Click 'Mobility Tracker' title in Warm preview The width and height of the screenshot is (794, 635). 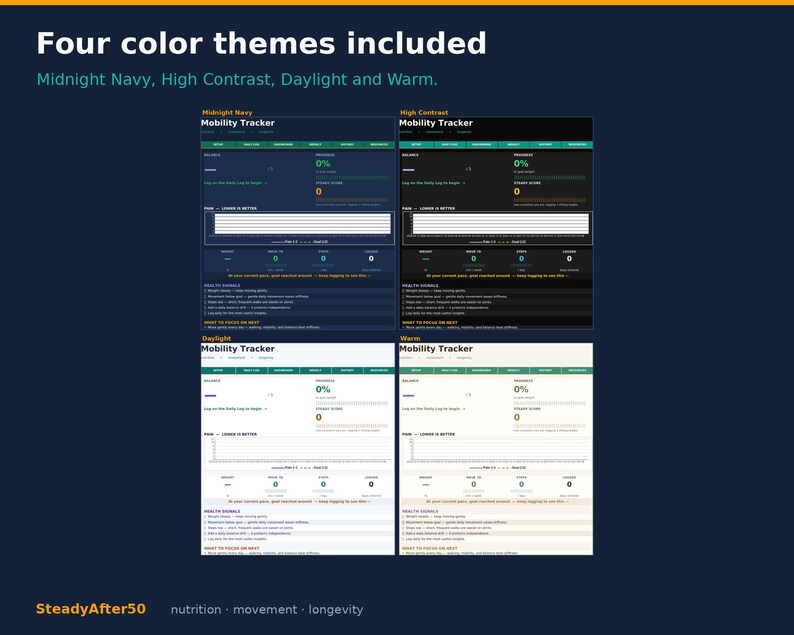point(435,348)
